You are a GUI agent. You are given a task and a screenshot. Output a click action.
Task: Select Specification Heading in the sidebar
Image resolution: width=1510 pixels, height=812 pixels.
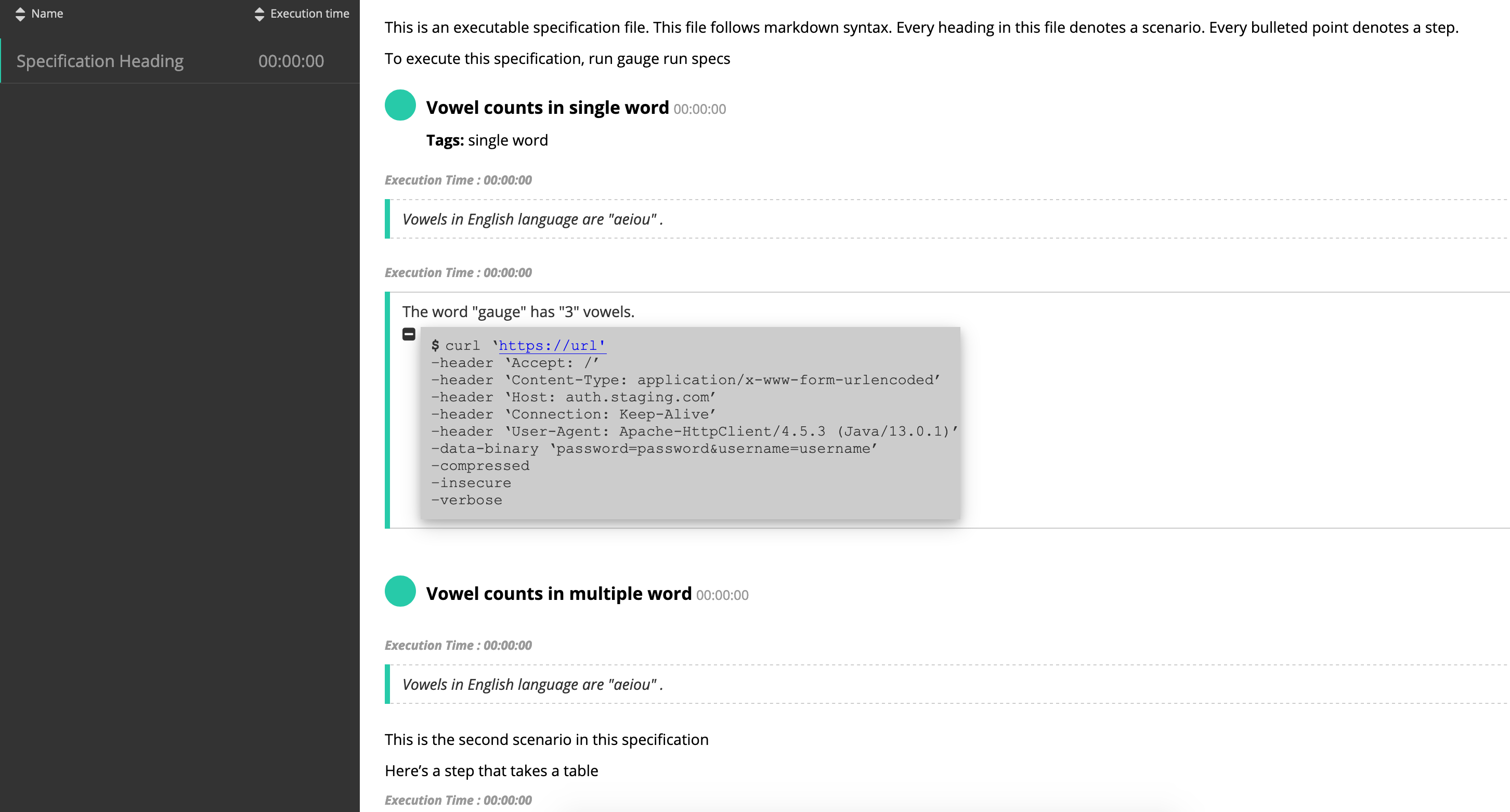click(x=100, y=60)
